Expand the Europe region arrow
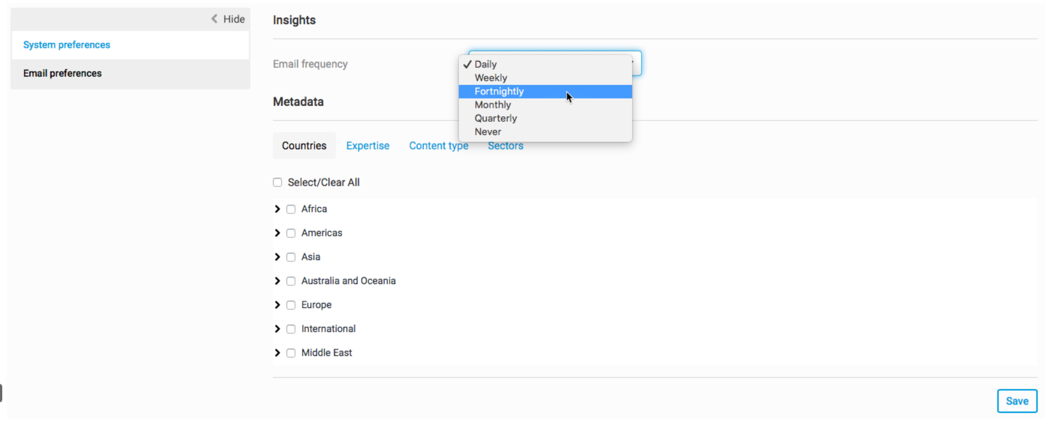1052x424 pixels. [277, 305]
